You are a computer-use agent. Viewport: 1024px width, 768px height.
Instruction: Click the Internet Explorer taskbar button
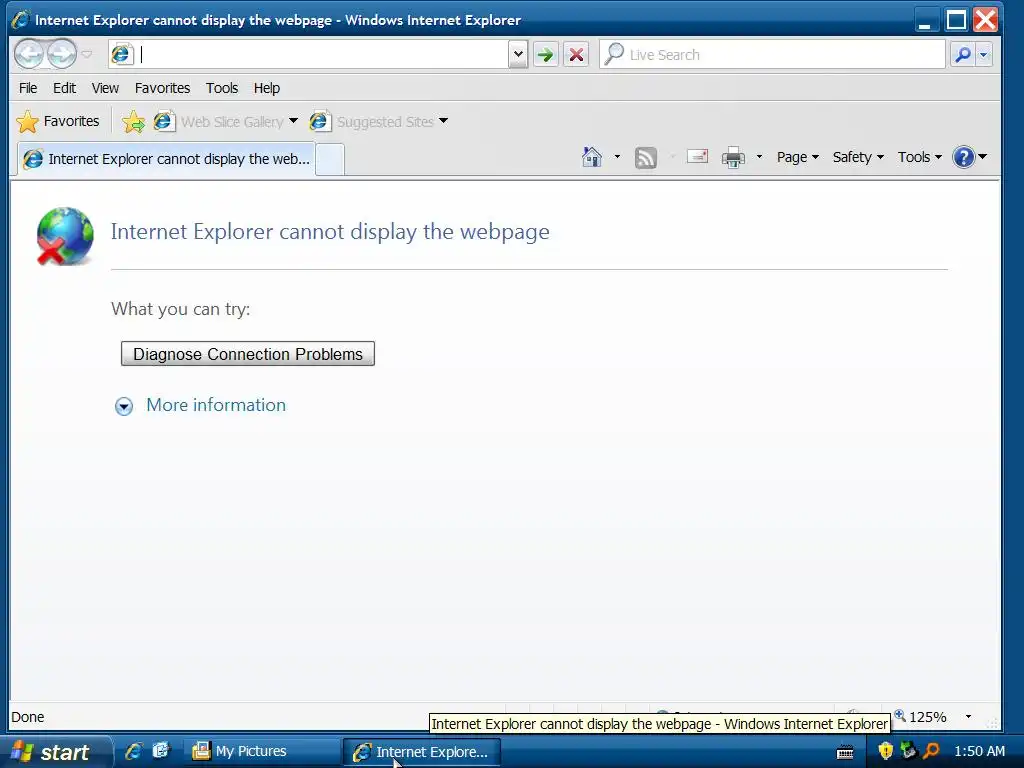click(421, 752)
